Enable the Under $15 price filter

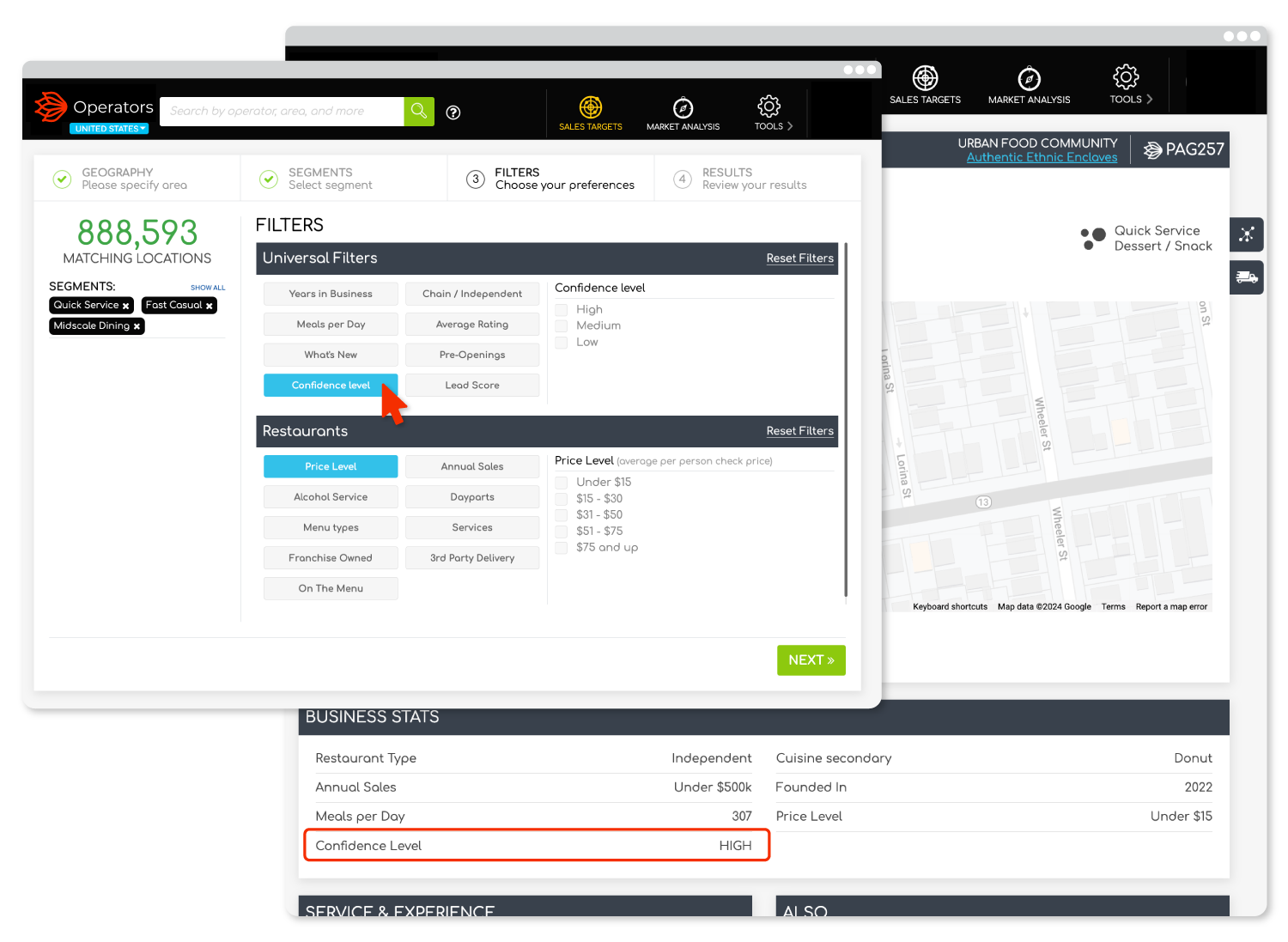coord(562,482)
